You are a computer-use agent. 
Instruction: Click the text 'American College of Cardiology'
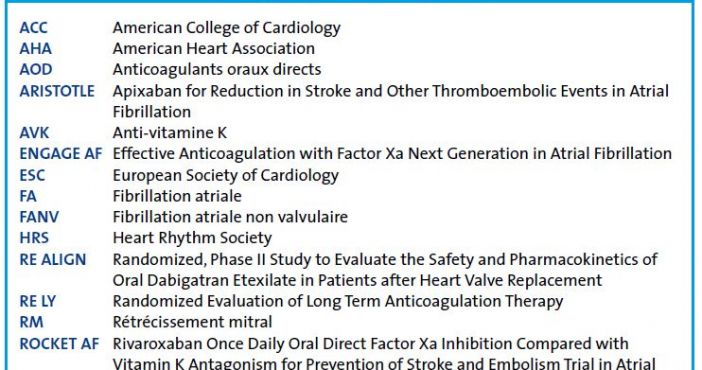pos(227,28)
